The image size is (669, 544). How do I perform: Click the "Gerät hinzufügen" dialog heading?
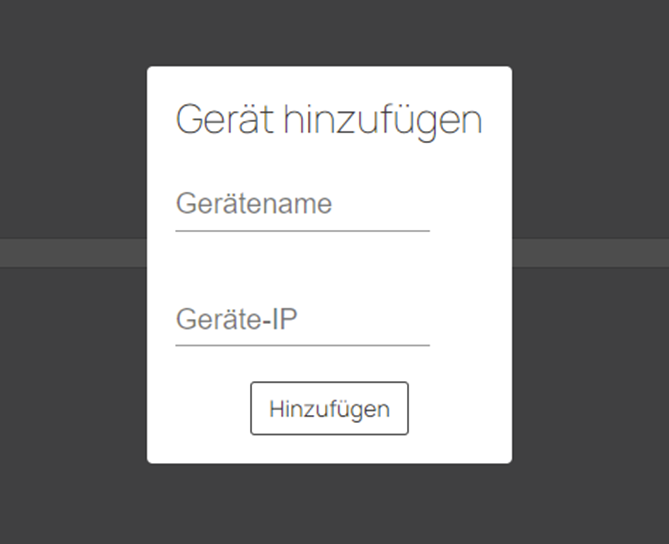click(x=329, y=120)
